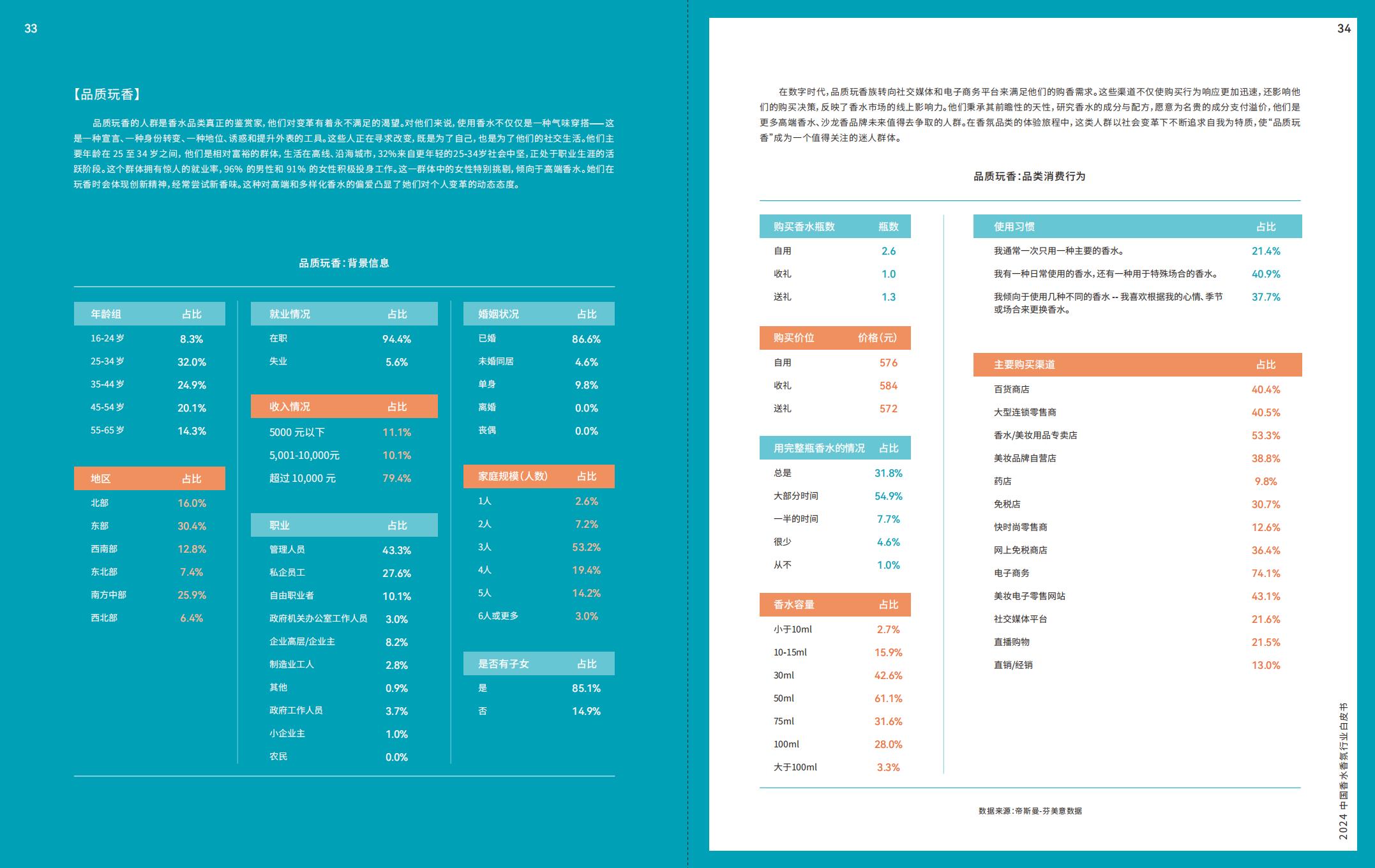1375x868 pixels.
Task: Click the 2.6 bottles value for 自用
Action: pyautogui.click(x=889, y=251)
